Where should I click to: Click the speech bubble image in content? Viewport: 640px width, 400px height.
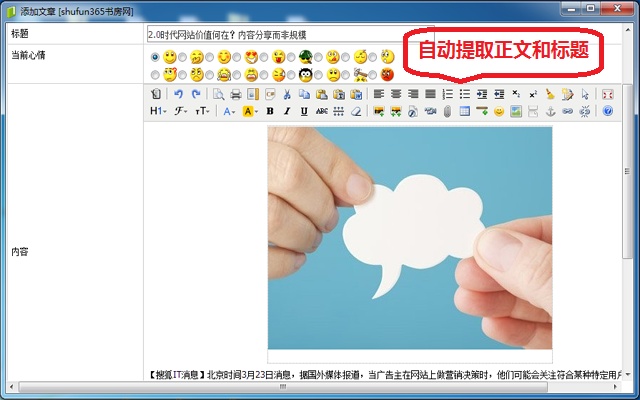409,237
